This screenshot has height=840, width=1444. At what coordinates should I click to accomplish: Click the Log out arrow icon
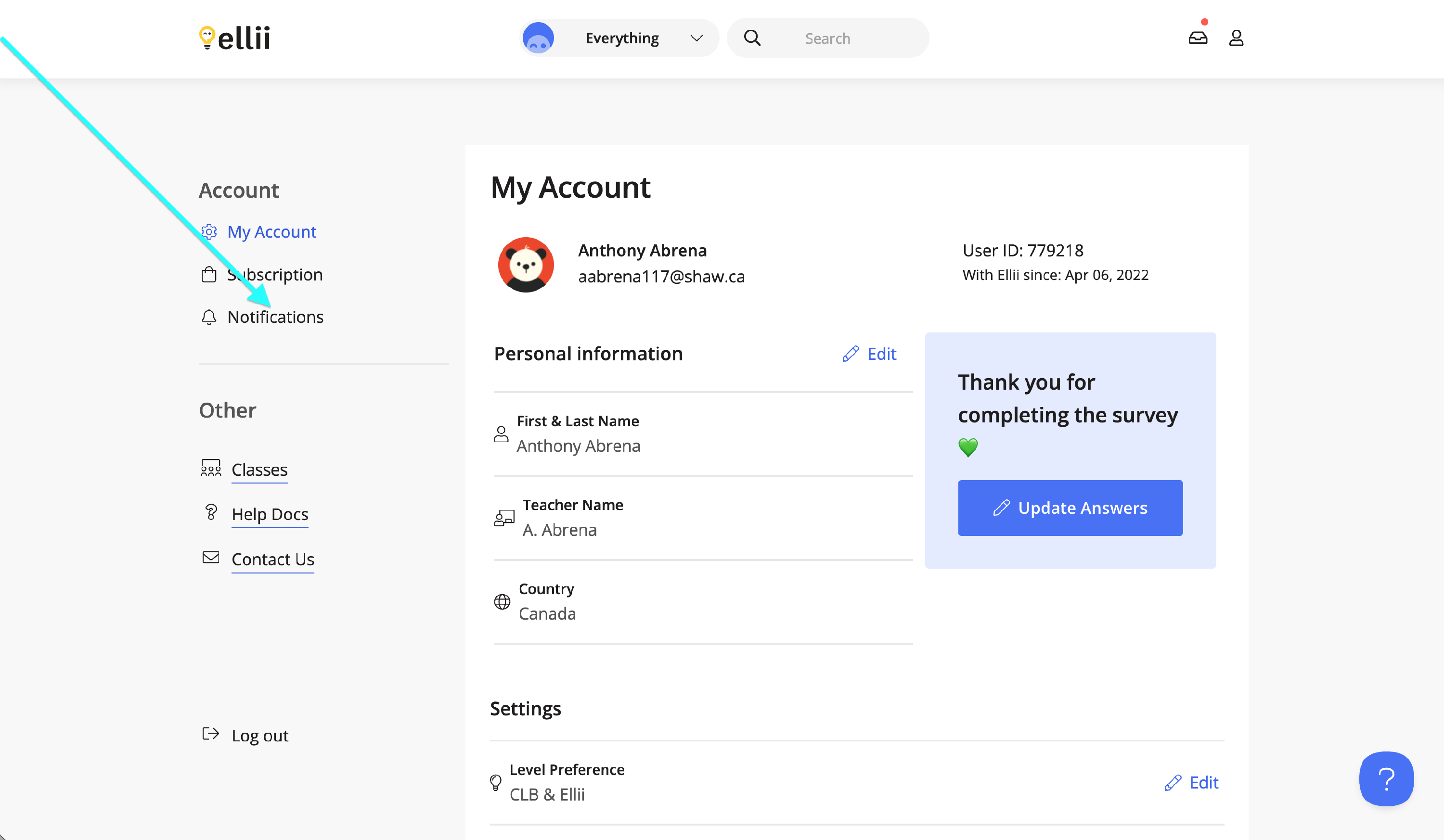tap(211, 734)
